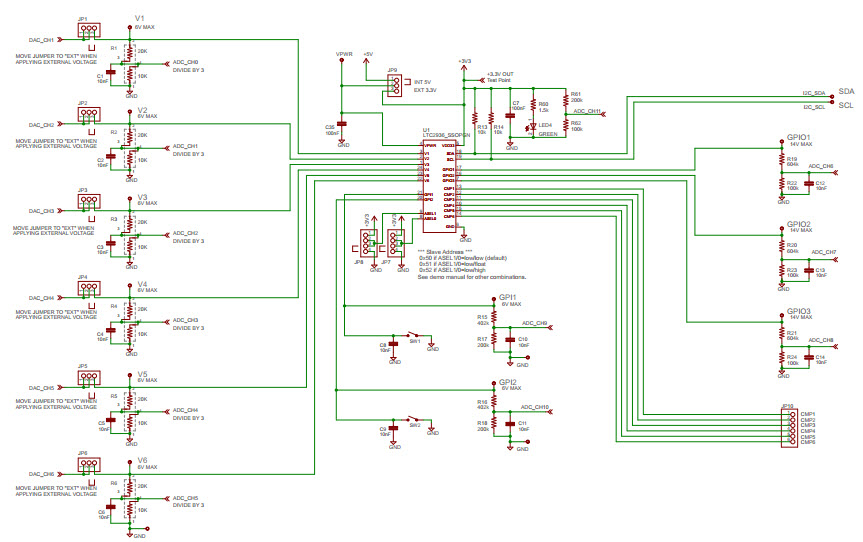The width and height of the screenshot is (863, 542).
Task: Select the JP10 comparator output header
Action: click(x=789, y=428)
